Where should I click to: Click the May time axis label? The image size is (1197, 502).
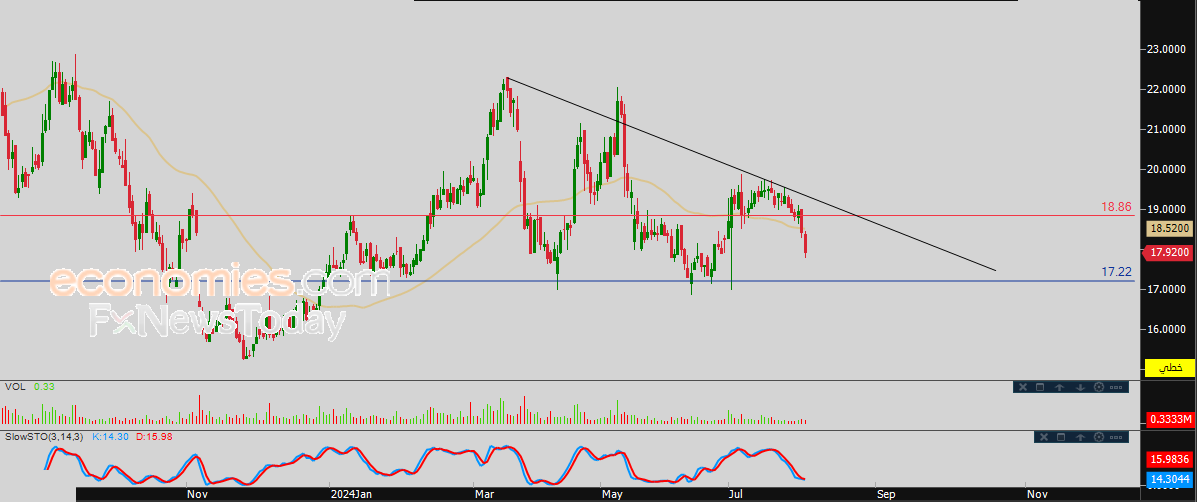[612, 494]
